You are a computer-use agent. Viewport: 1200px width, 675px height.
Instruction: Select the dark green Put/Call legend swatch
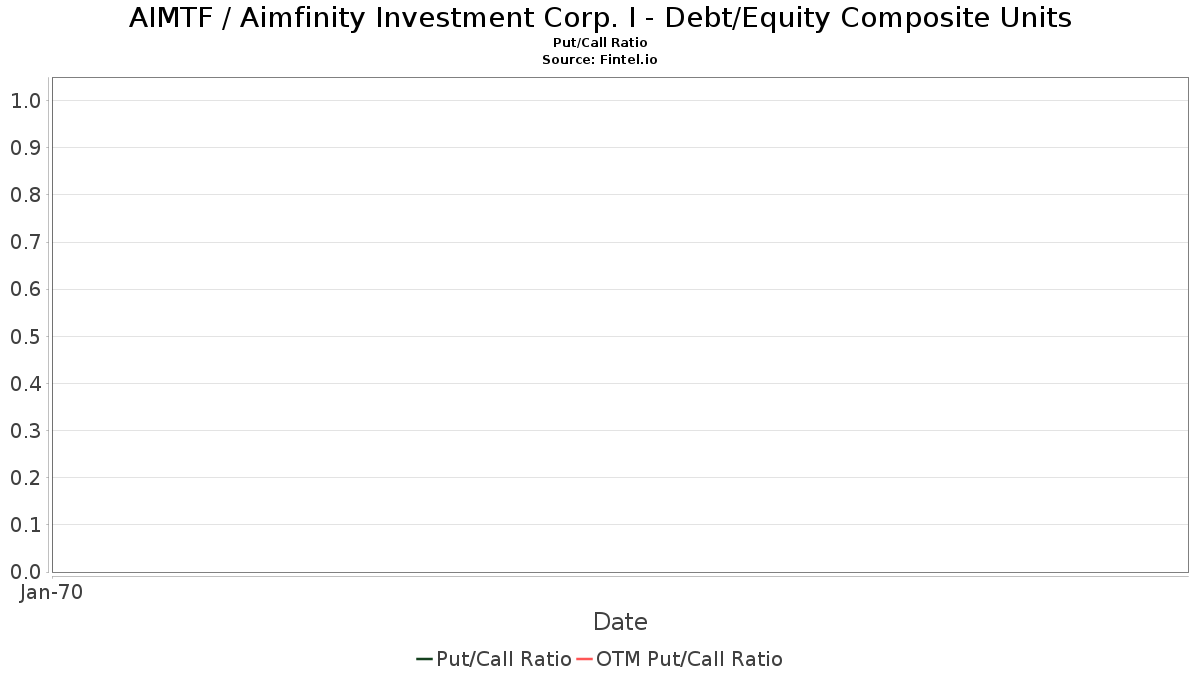point(424,659)
